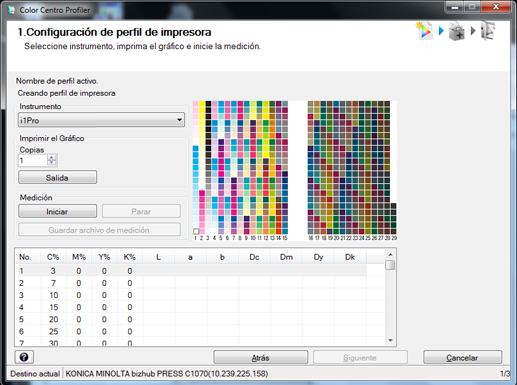Click the Siguiente button

pos(360,357)
